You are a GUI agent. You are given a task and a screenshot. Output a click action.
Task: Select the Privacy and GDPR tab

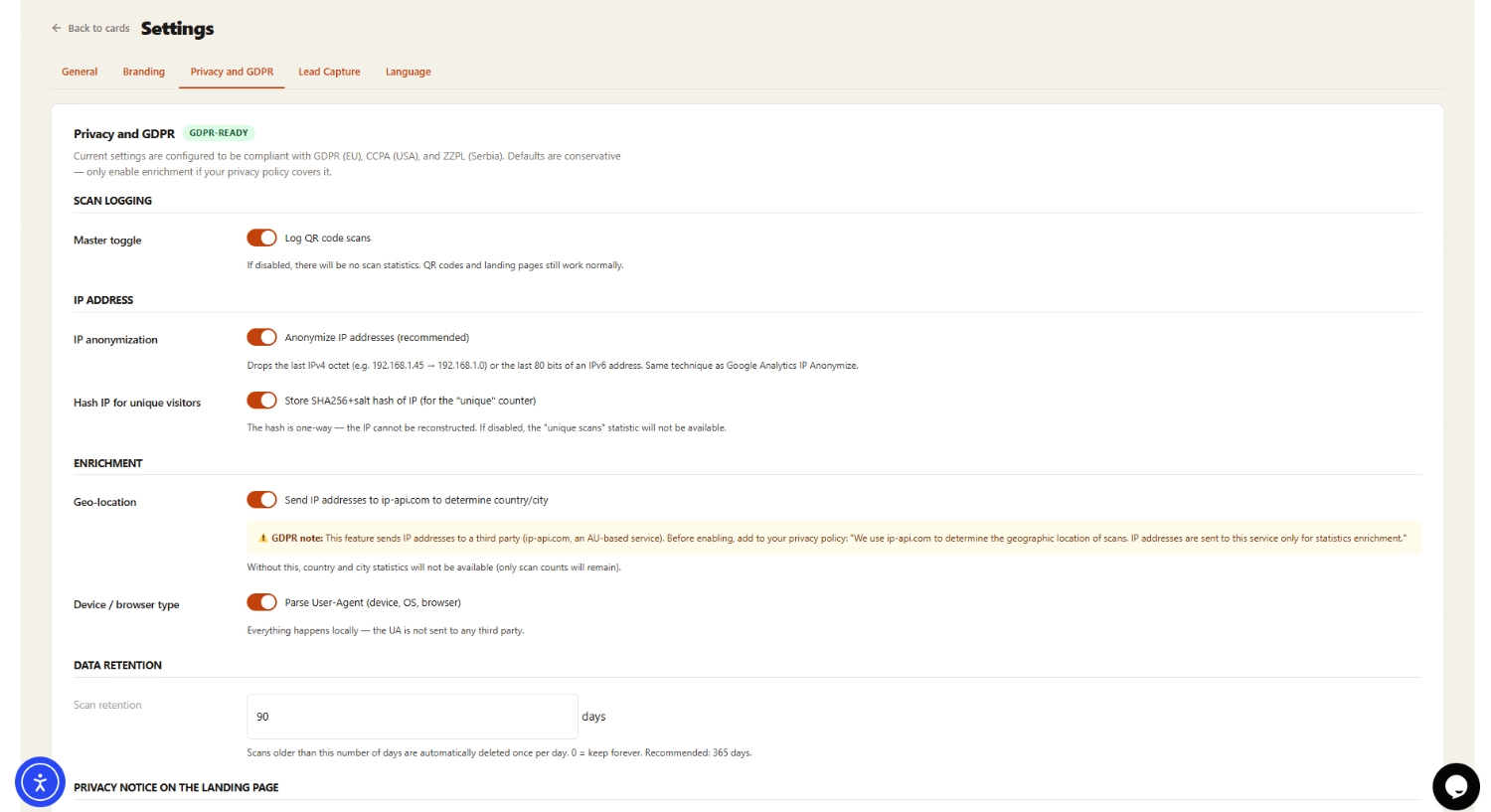pyautogui.click(x=232, y=72)
